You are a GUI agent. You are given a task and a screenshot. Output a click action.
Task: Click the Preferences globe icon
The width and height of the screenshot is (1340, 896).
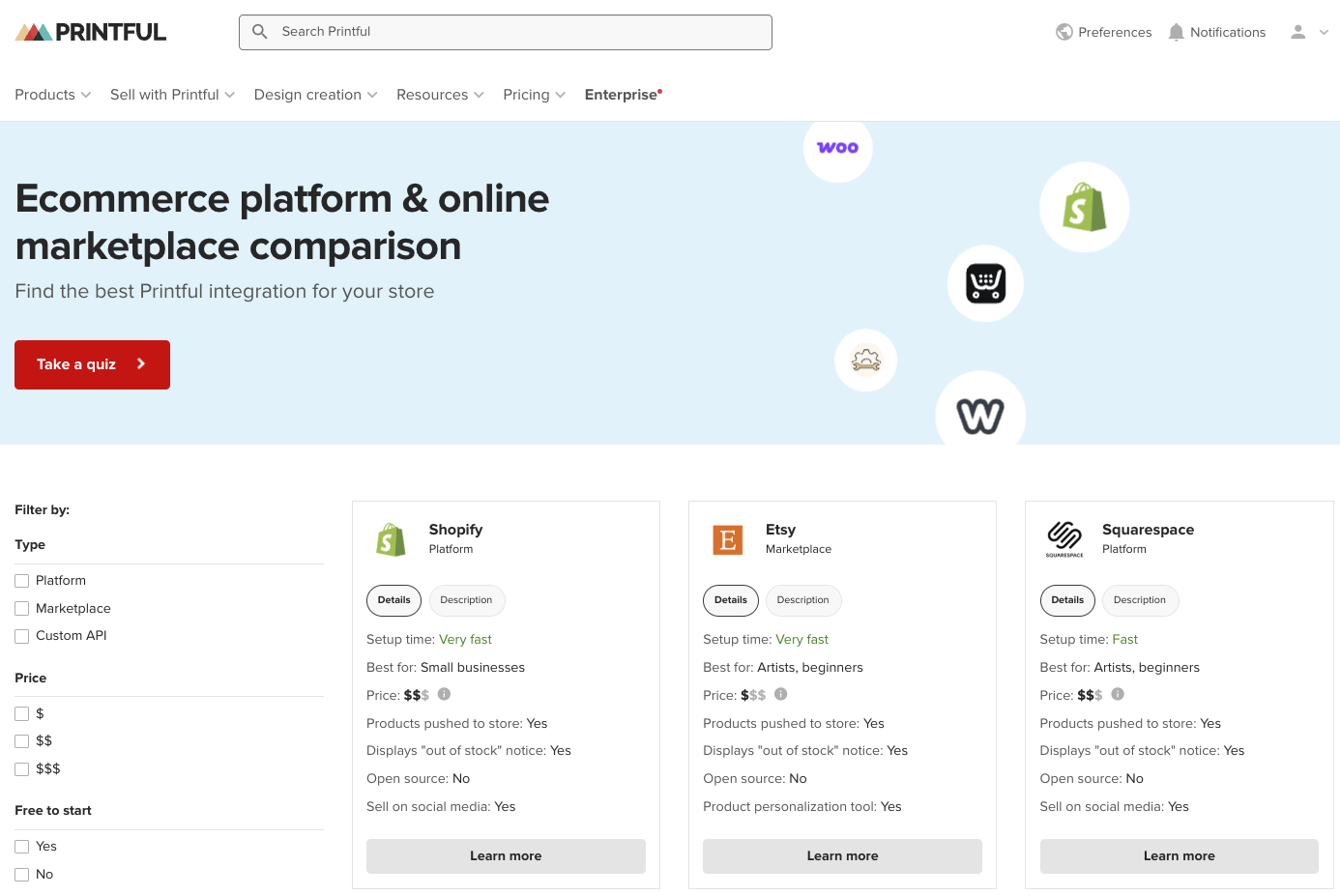[1064, 32]
